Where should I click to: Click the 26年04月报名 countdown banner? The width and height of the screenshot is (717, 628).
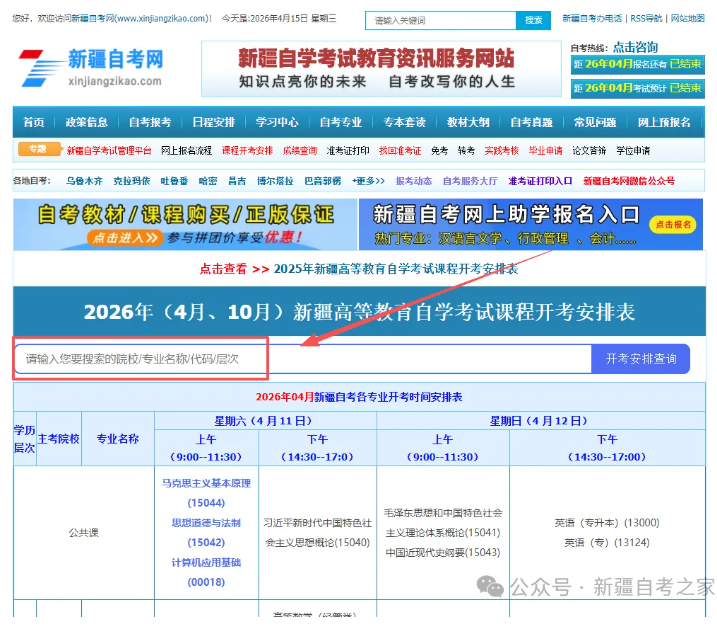tap(637, 64)
